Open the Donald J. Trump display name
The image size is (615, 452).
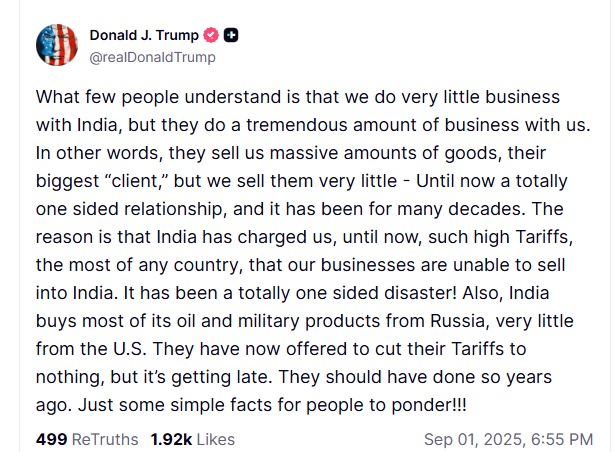tap(144, 36)
